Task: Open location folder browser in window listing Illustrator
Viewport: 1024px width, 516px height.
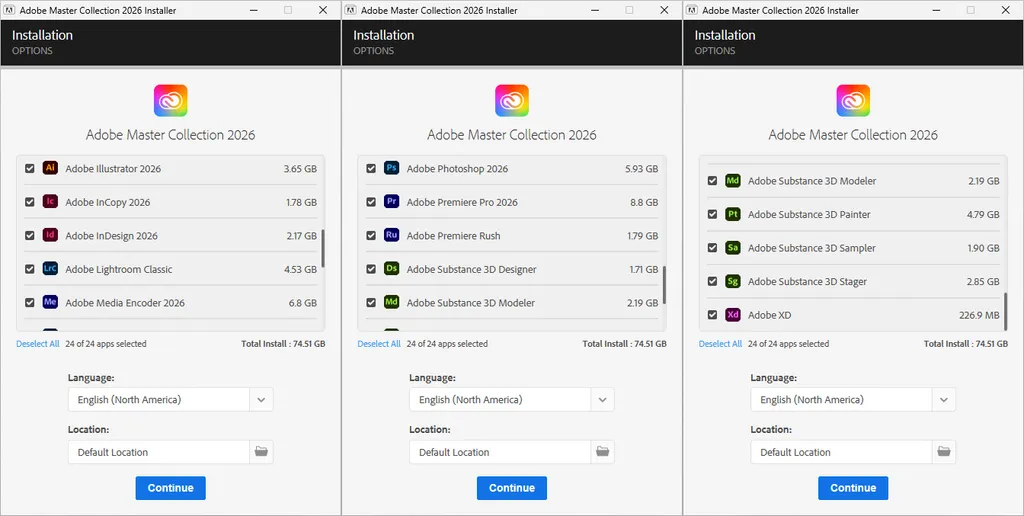Action: coord(261,452)
